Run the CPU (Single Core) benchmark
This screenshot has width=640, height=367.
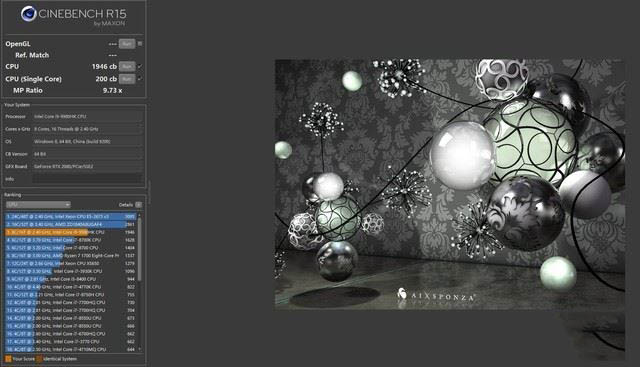(x=127, y=79)
